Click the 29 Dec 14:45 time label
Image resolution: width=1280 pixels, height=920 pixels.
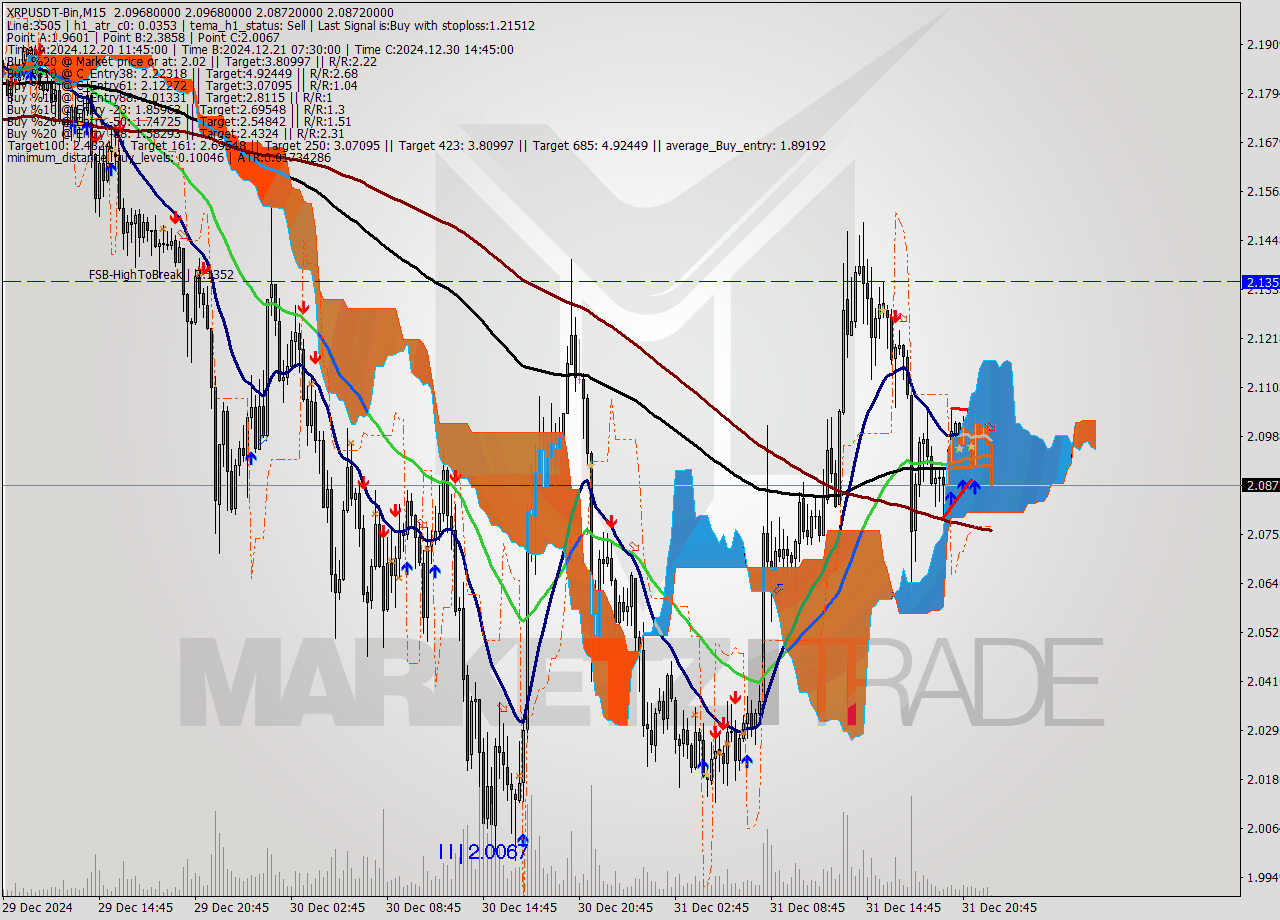[x=135, y=908]
